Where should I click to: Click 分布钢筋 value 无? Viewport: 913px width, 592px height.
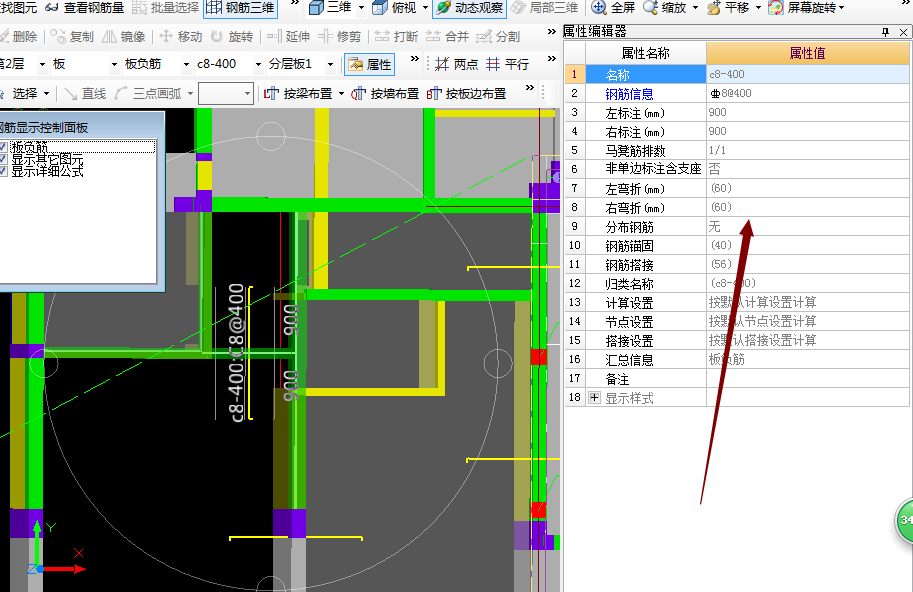(808, 226)
